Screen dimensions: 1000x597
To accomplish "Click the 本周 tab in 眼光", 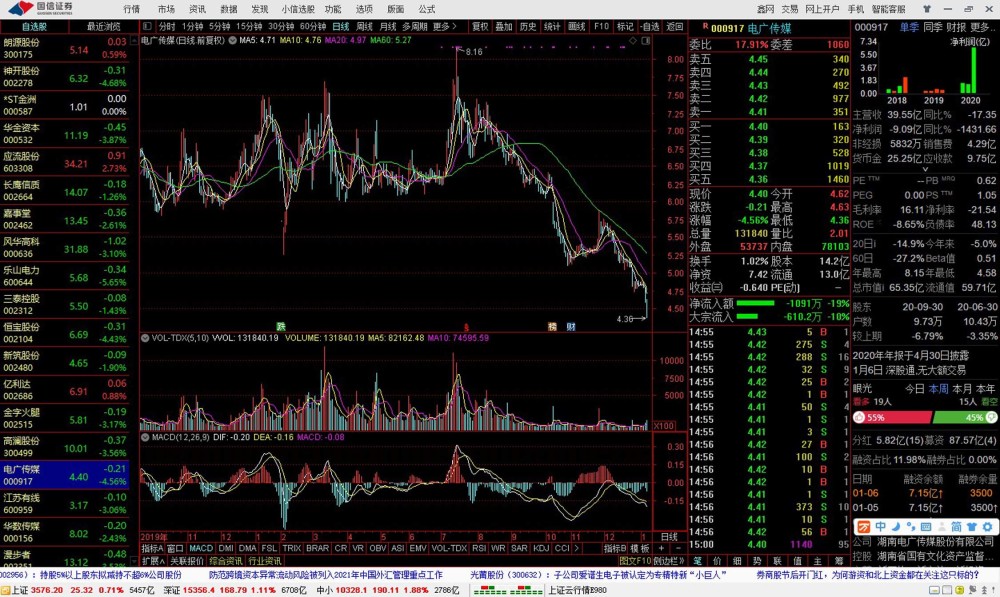I will point(938,388).
